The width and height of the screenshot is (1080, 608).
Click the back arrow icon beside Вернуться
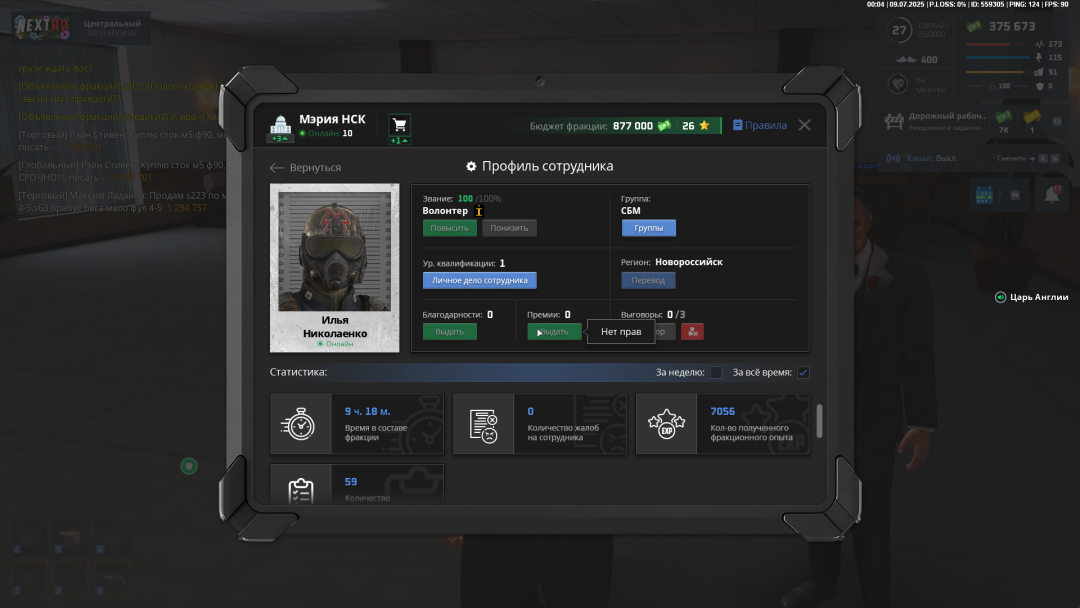click(x=277, y=167)
